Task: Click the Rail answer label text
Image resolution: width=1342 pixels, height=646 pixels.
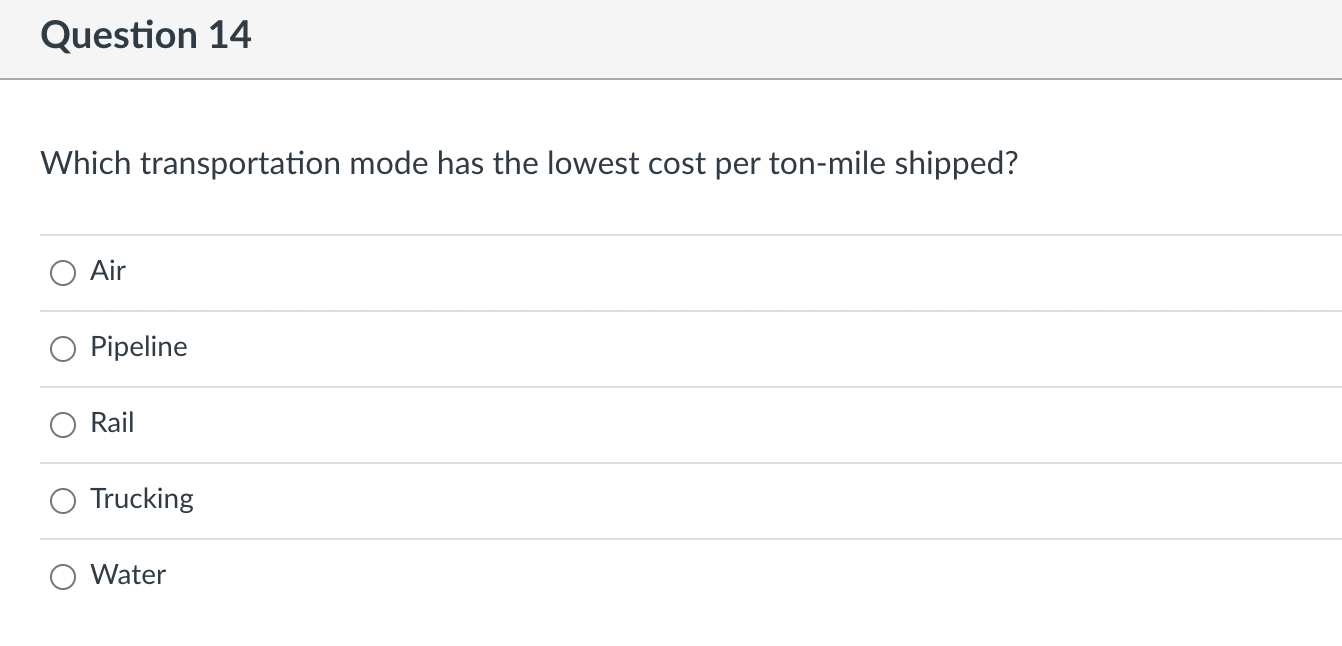Action: (112, 423)
